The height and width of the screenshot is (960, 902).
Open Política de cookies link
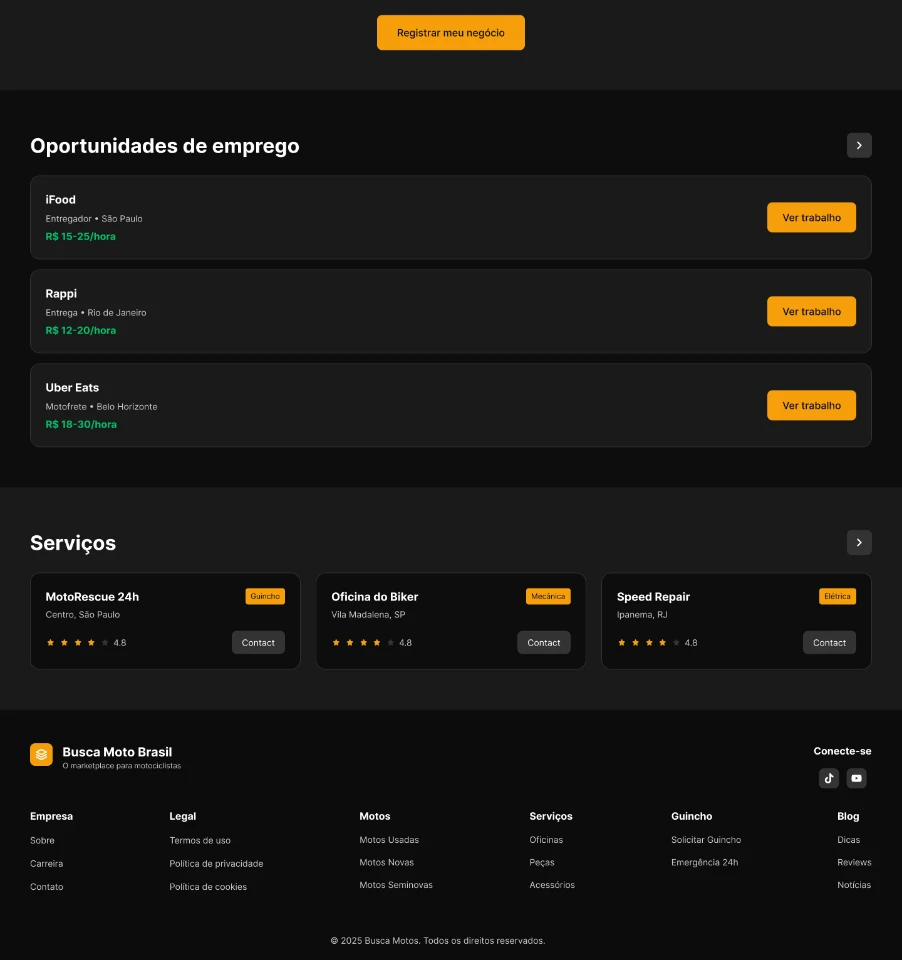click(208, 887)
